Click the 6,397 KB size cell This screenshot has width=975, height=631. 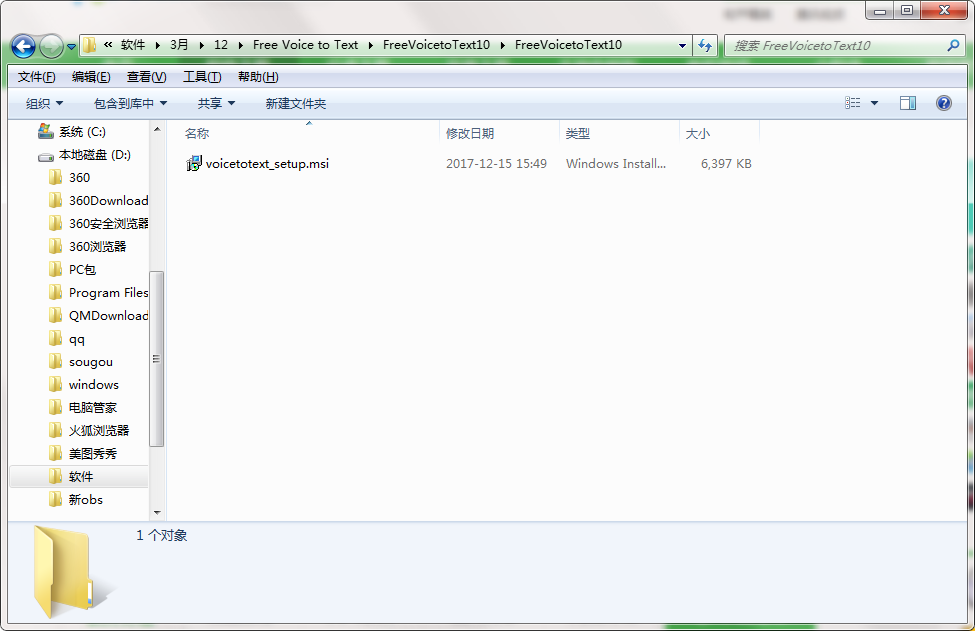(726, 164)
